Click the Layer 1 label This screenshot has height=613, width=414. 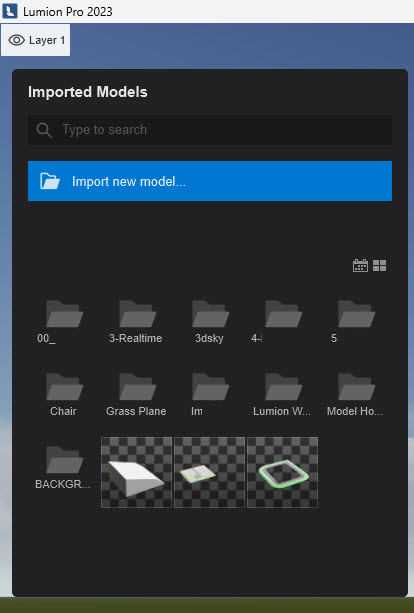click(x=47, y=40)
